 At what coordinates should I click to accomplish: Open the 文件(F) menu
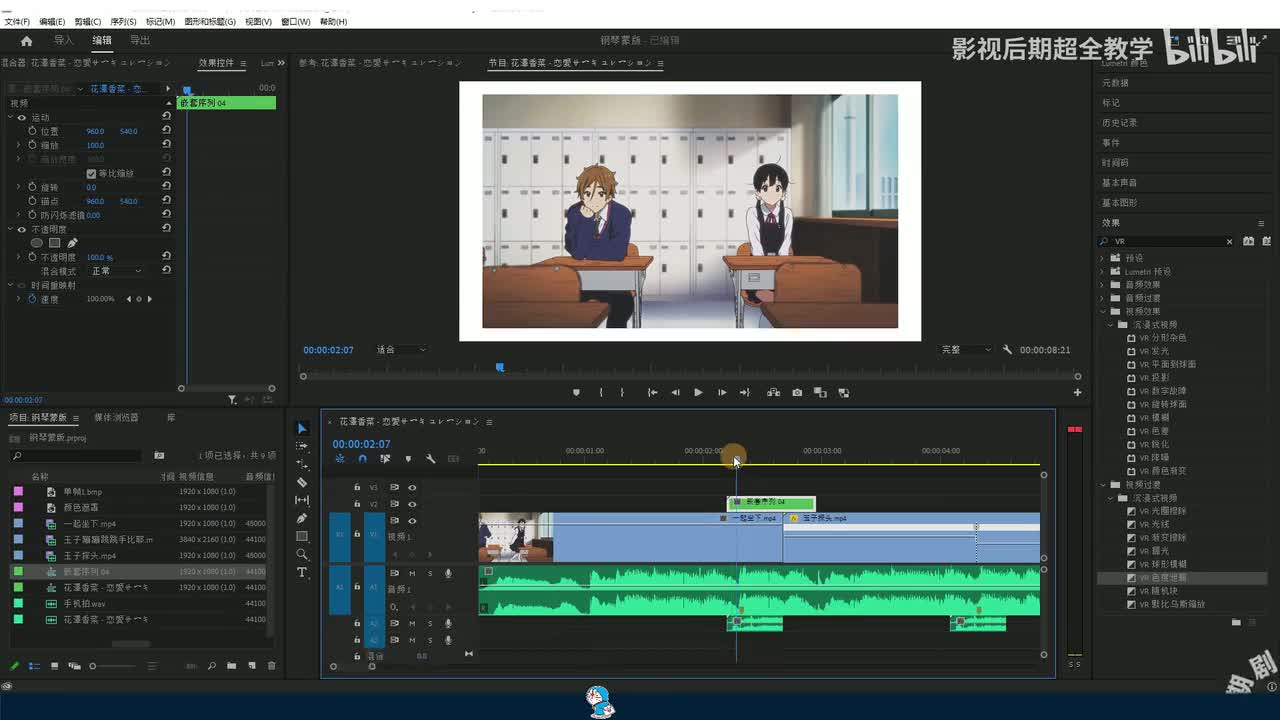(17, 21)
